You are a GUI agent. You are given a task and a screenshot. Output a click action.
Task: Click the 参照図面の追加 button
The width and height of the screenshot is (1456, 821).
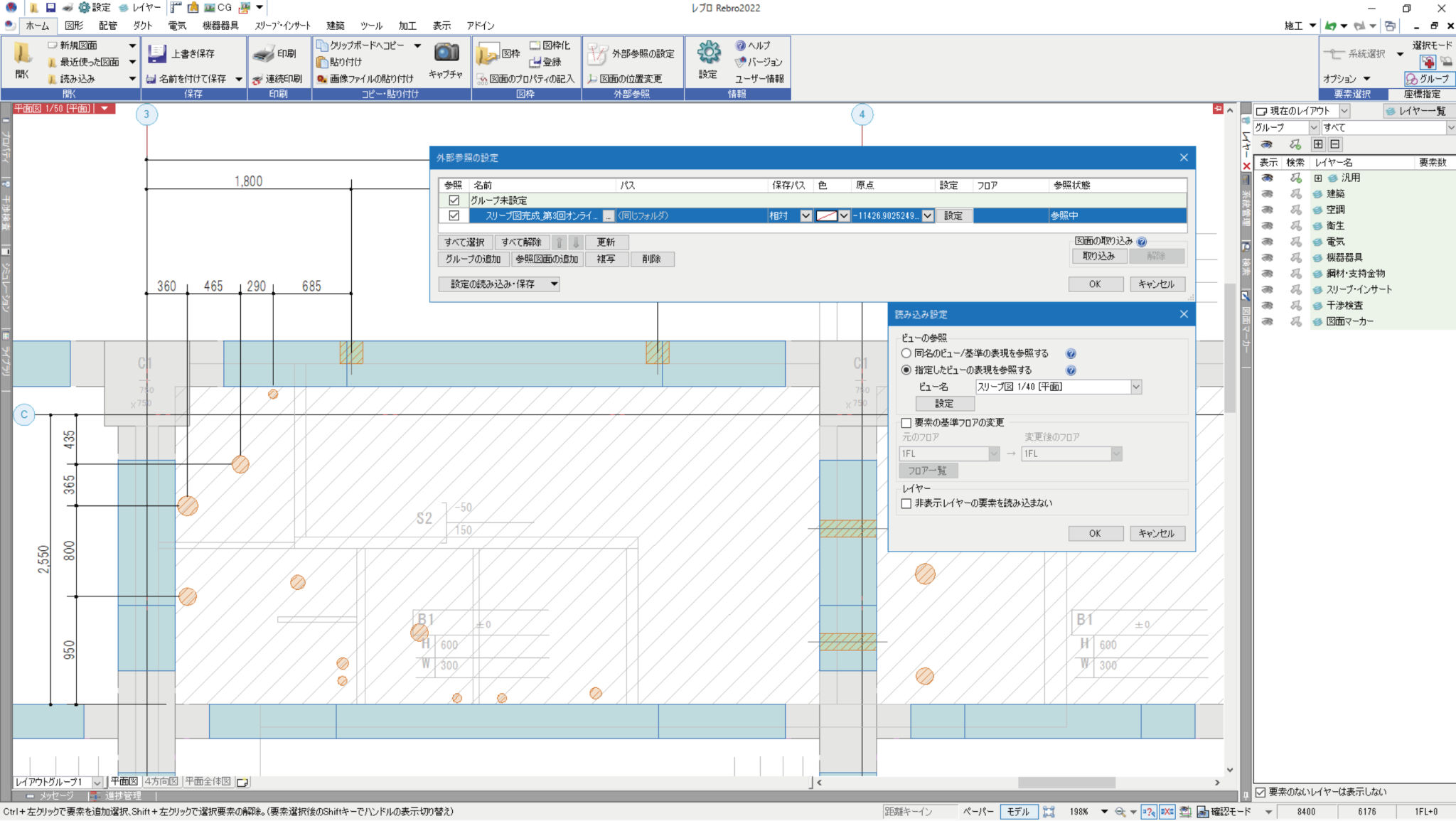pyautogui.click(x=546, y=259)
